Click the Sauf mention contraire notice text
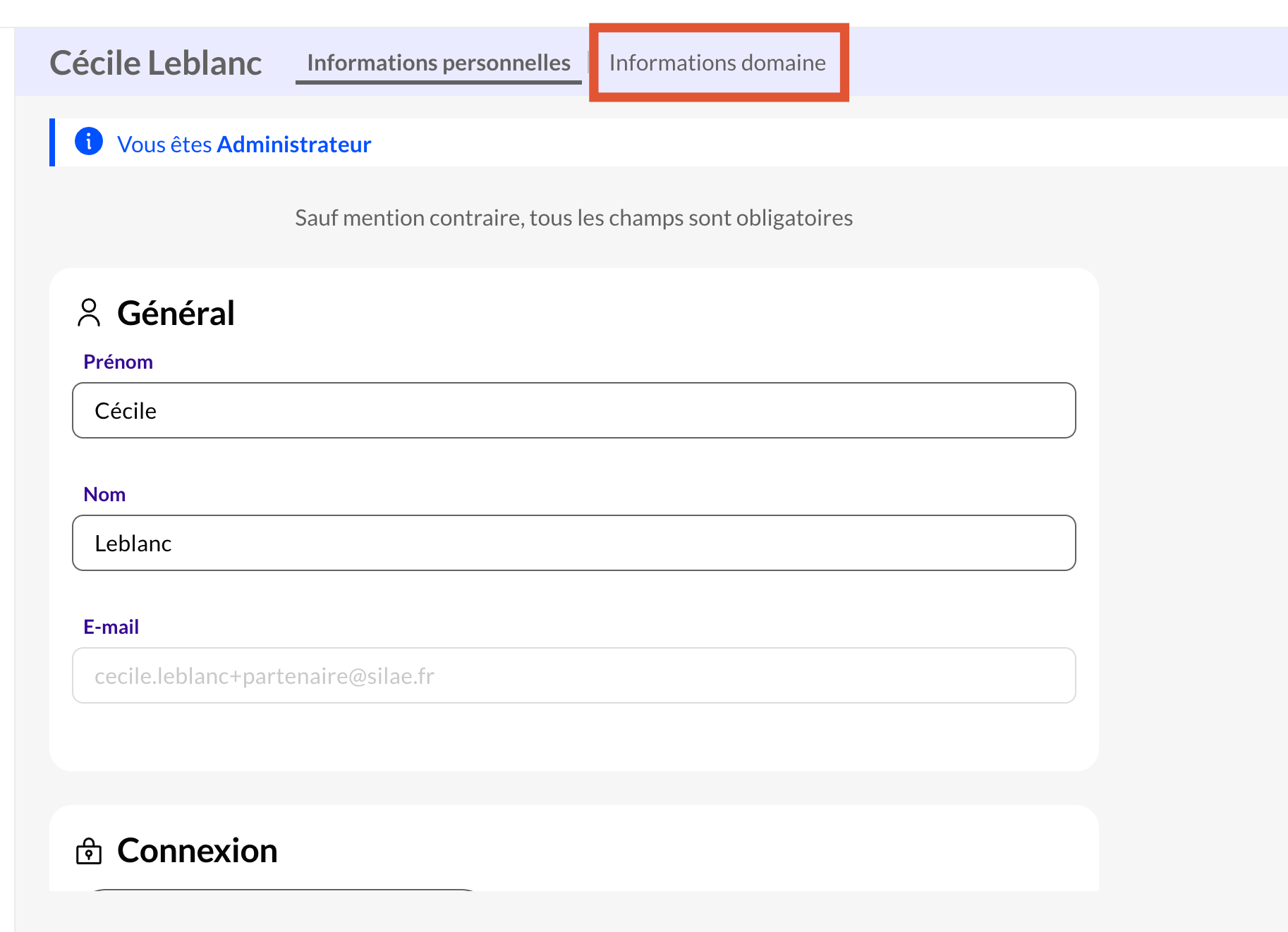This screenshot has height=932, width=1288. pos(573,218)
